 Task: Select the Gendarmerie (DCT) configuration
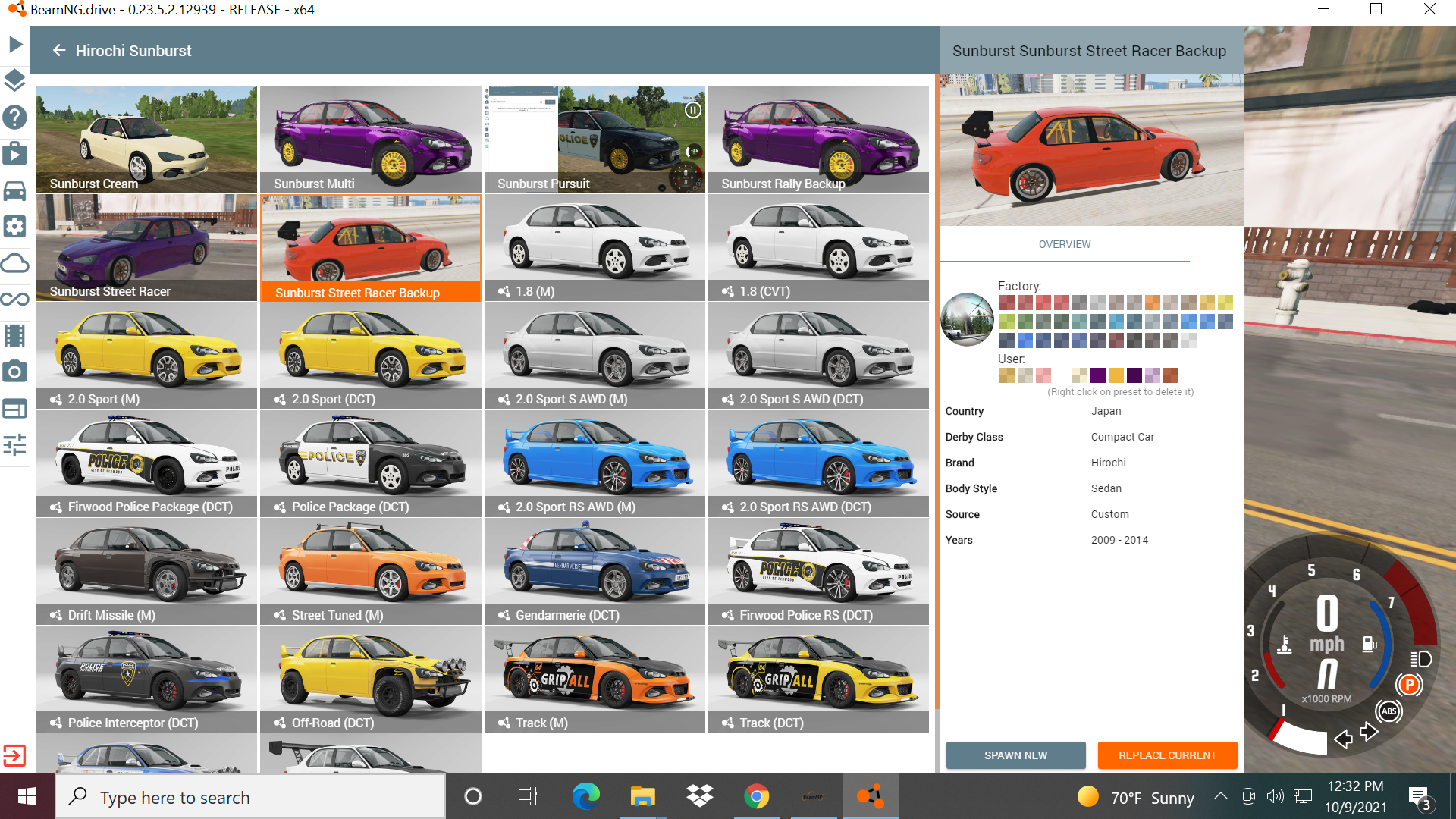pos(595,571)
